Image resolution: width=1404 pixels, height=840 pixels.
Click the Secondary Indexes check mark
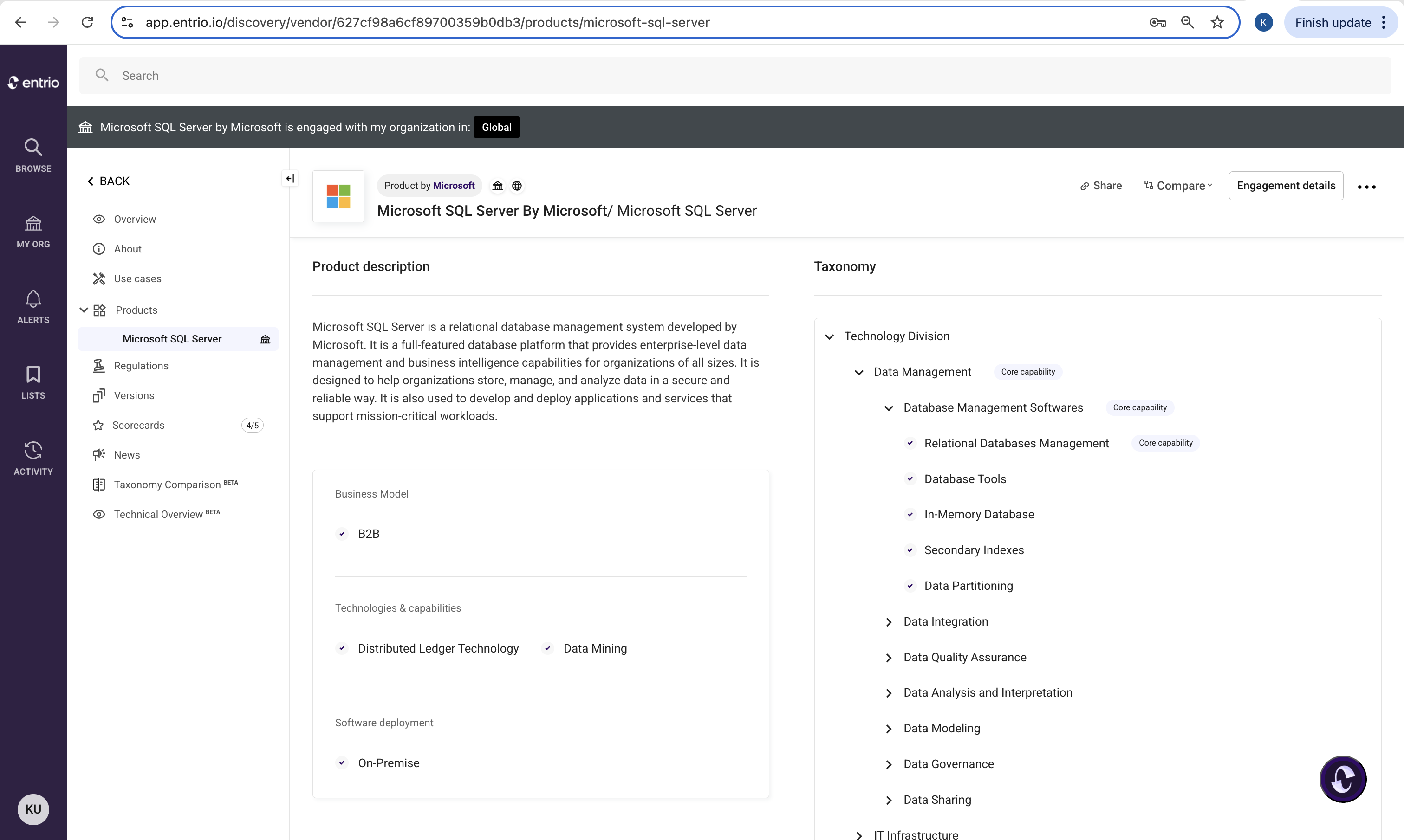pos(910,550)
